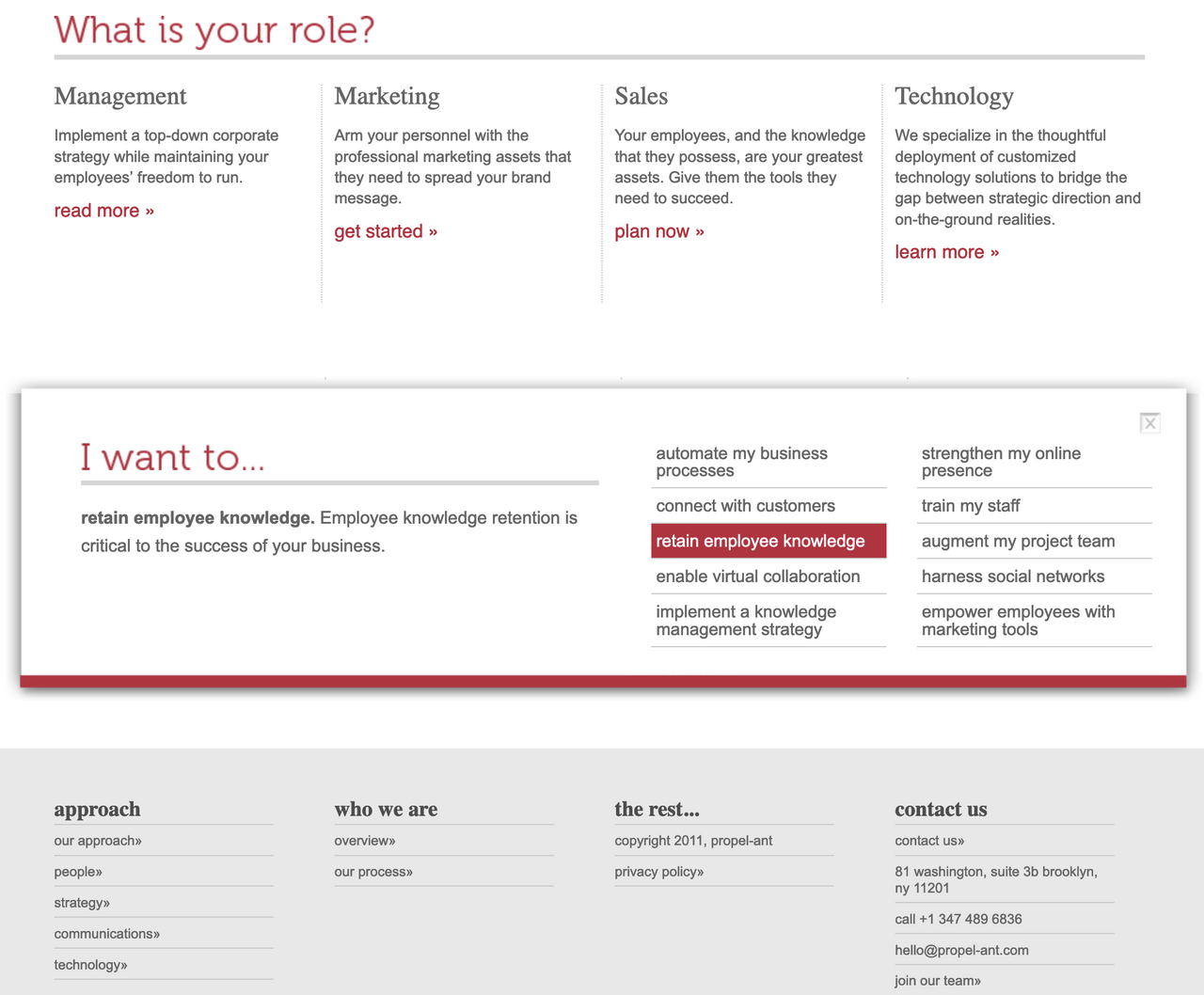Select highlighted "retain employee knowledge" item
The image size is (1204, 995).
761,541
